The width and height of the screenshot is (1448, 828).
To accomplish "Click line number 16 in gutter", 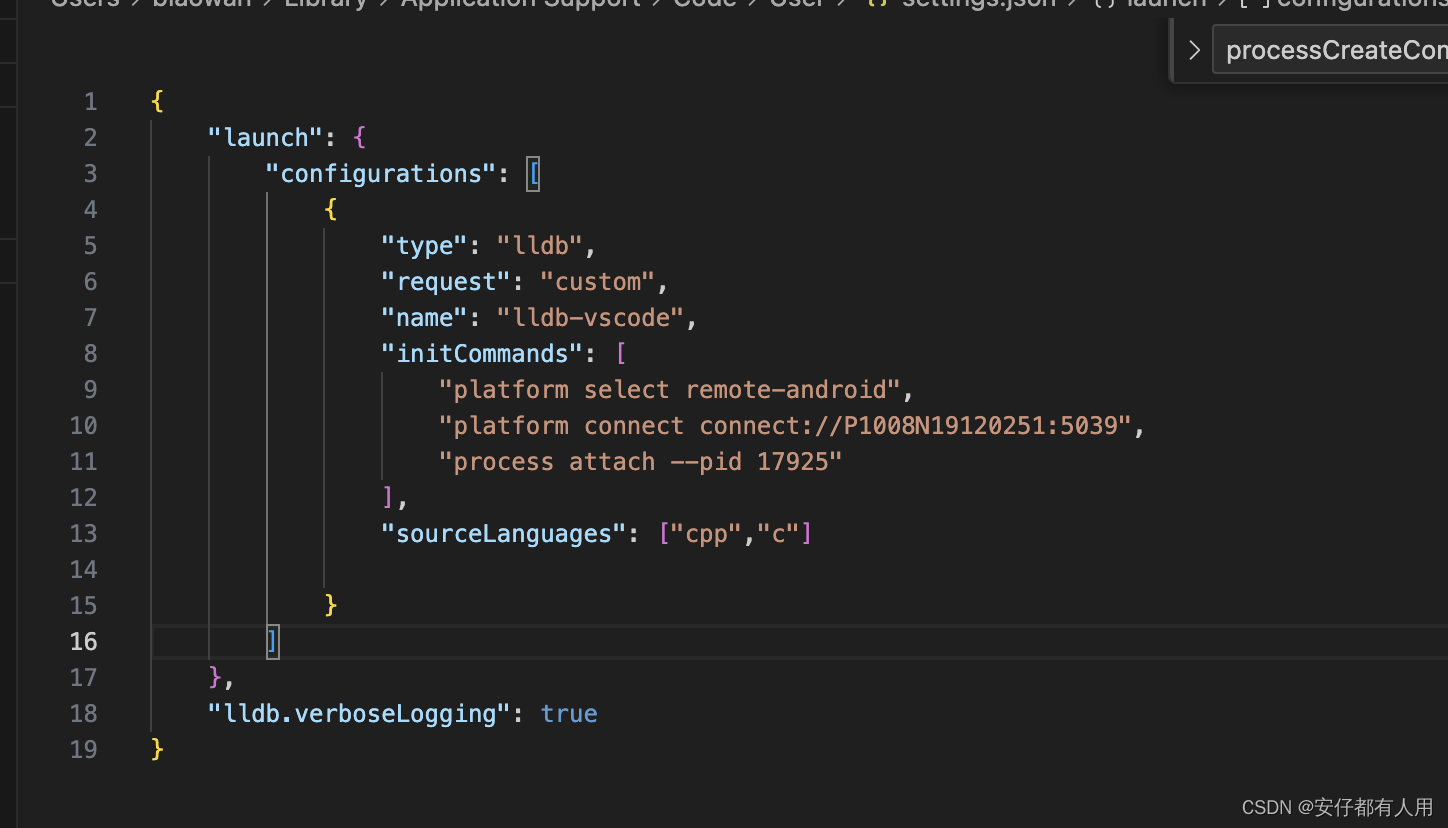I will tap(84, 642).
